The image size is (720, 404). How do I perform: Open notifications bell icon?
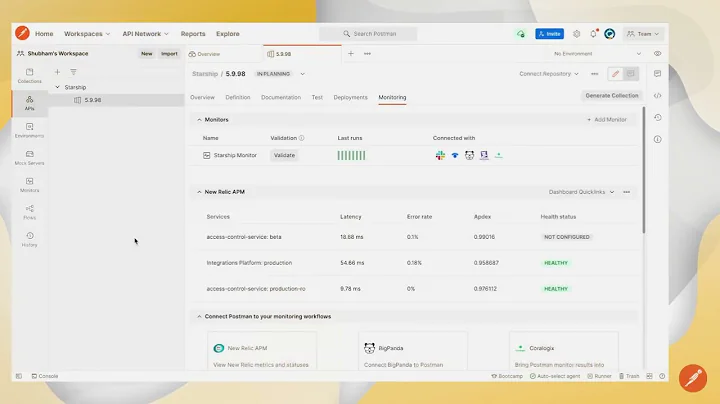[593, 34]
